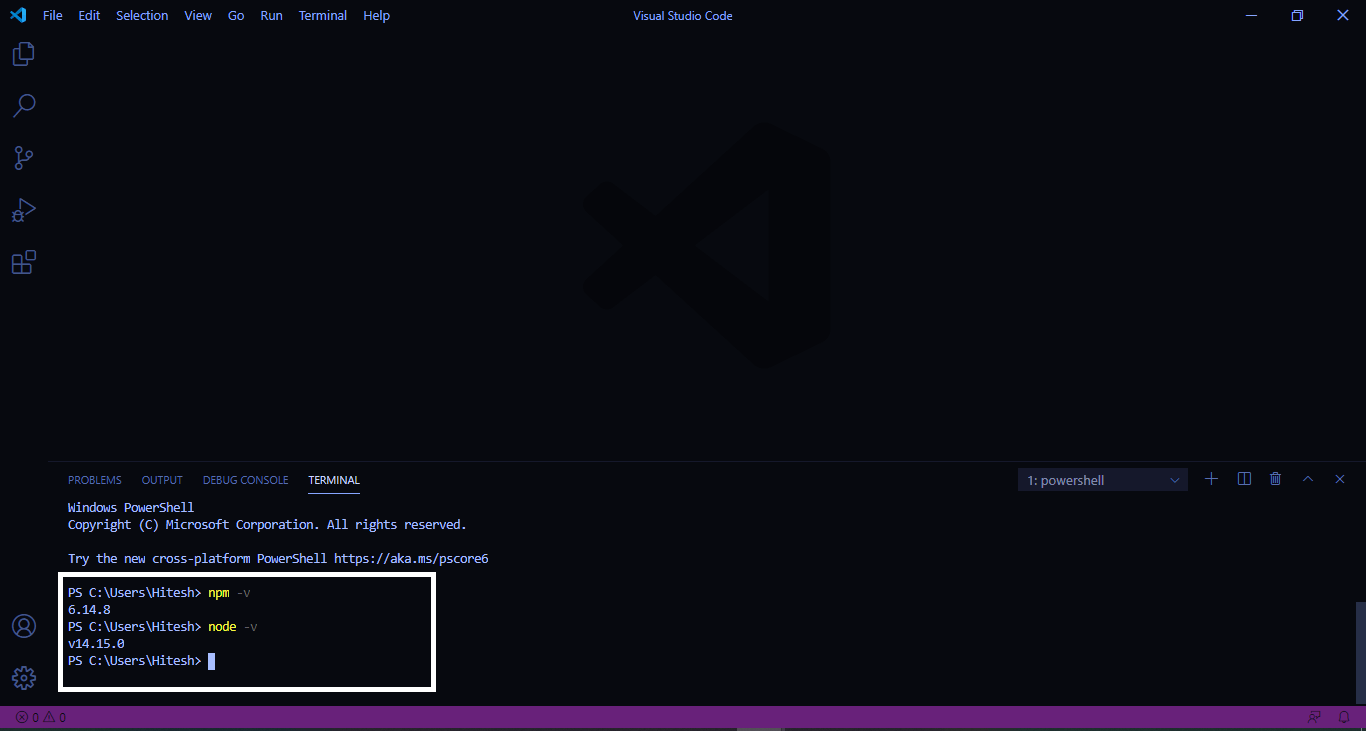Screen dimensions: 1366x731
Task: Click the 'npm -v' command text
Action: tap(229, 593)
